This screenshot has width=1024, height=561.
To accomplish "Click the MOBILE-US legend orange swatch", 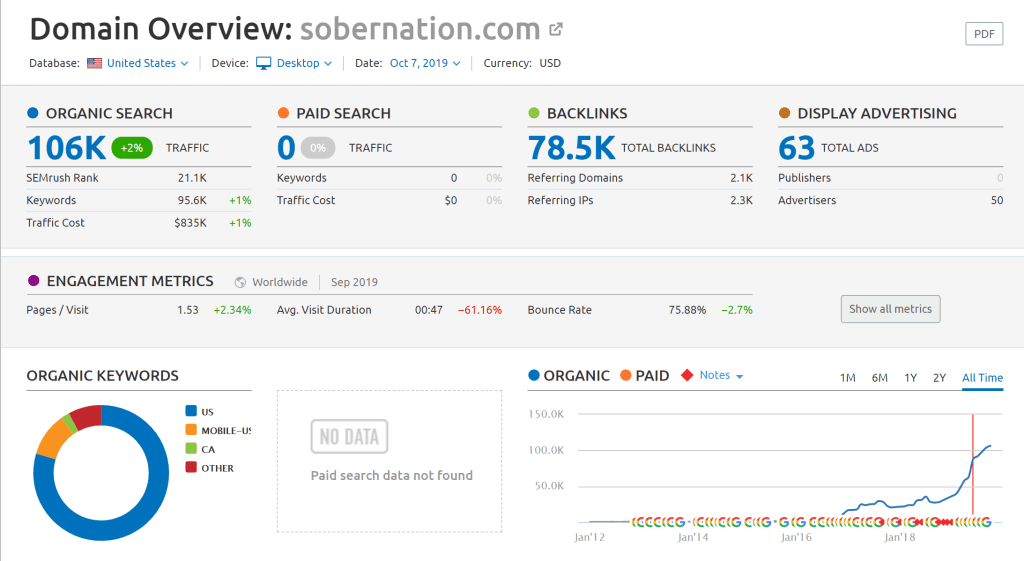I will tap(191, 430).
